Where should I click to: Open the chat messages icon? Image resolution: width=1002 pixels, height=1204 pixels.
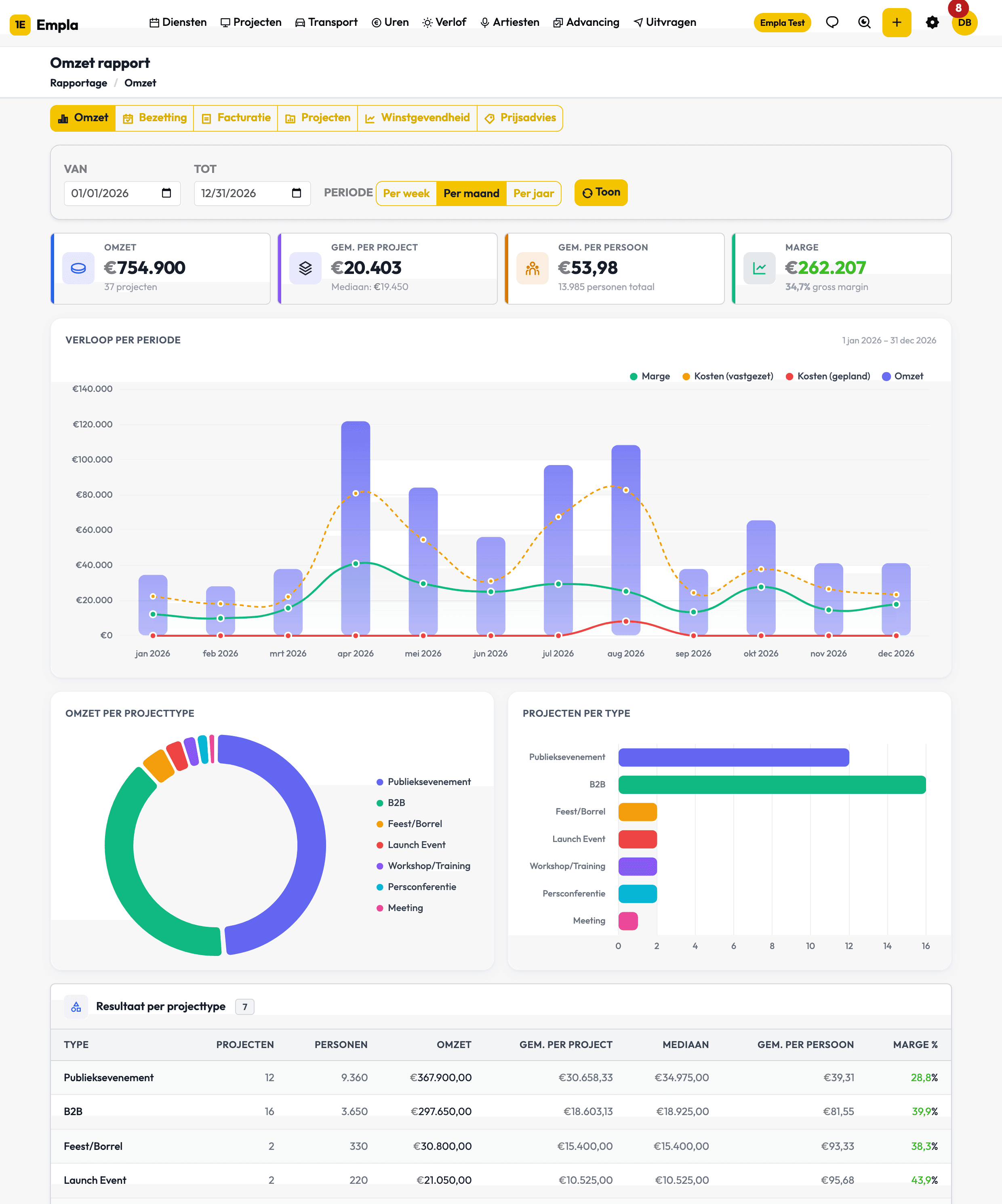pos(832,22)
